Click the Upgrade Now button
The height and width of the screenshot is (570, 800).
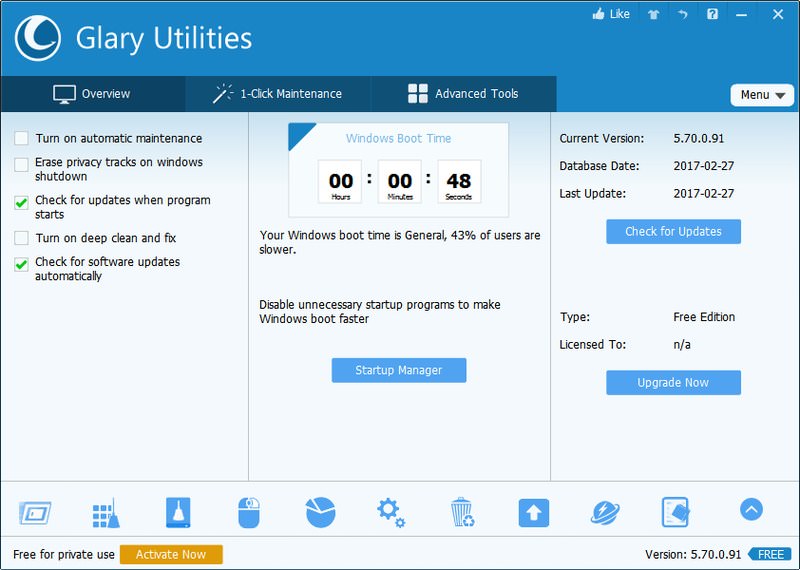673,383
